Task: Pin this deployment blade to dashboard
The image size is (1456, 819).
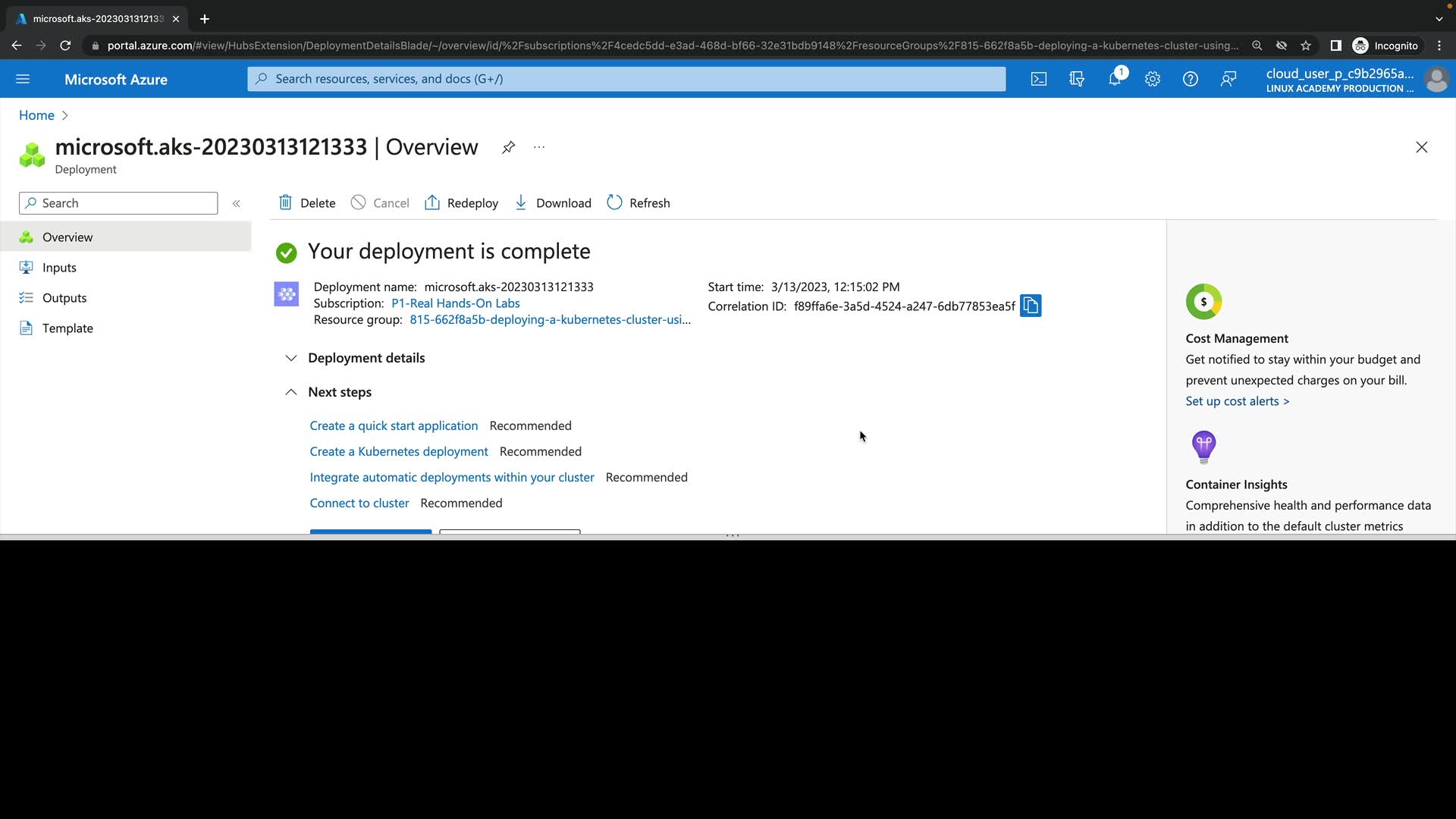Action: point(508,147)
